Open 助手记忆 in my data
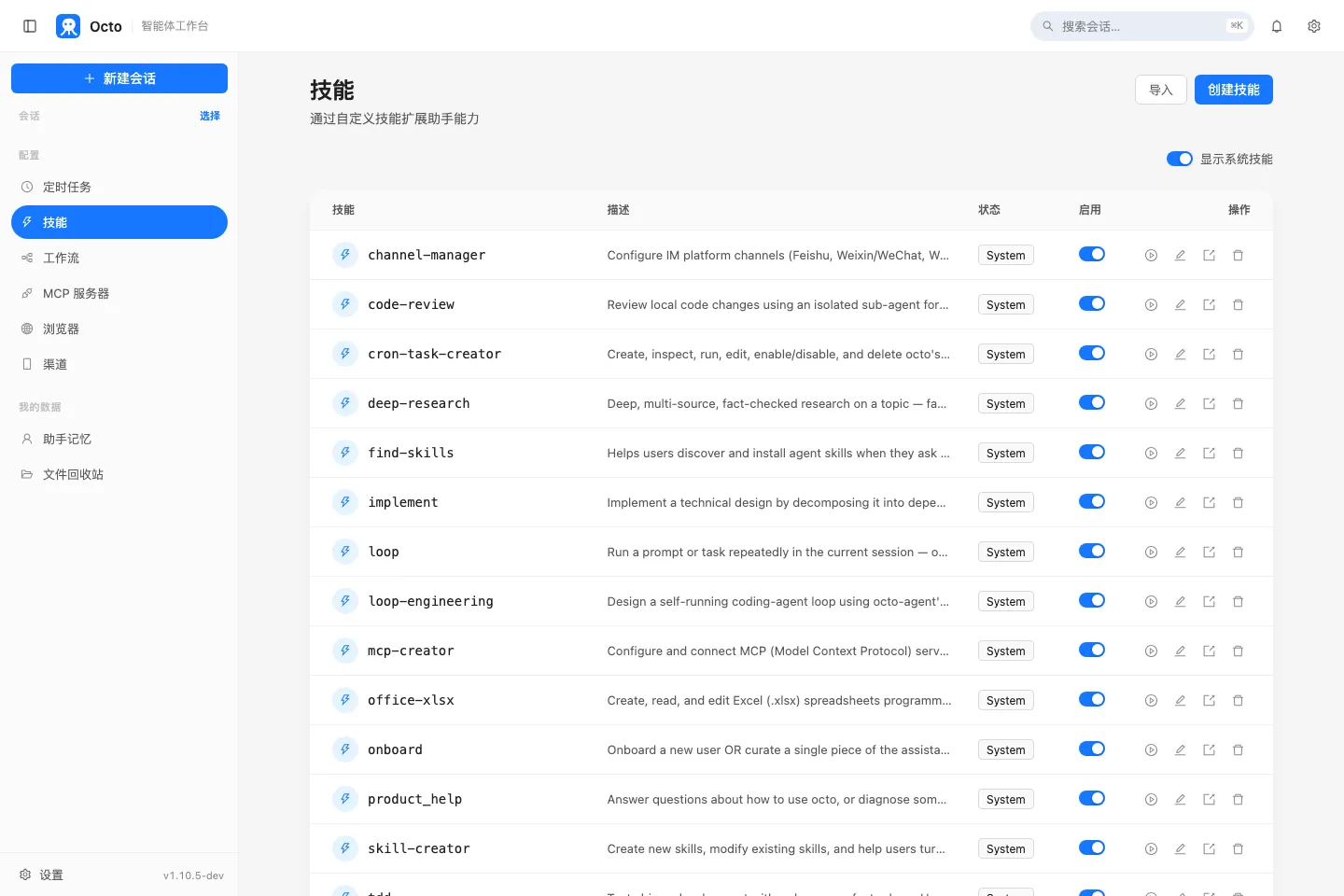Viewport: 1344px width, 896px height. 119,439
